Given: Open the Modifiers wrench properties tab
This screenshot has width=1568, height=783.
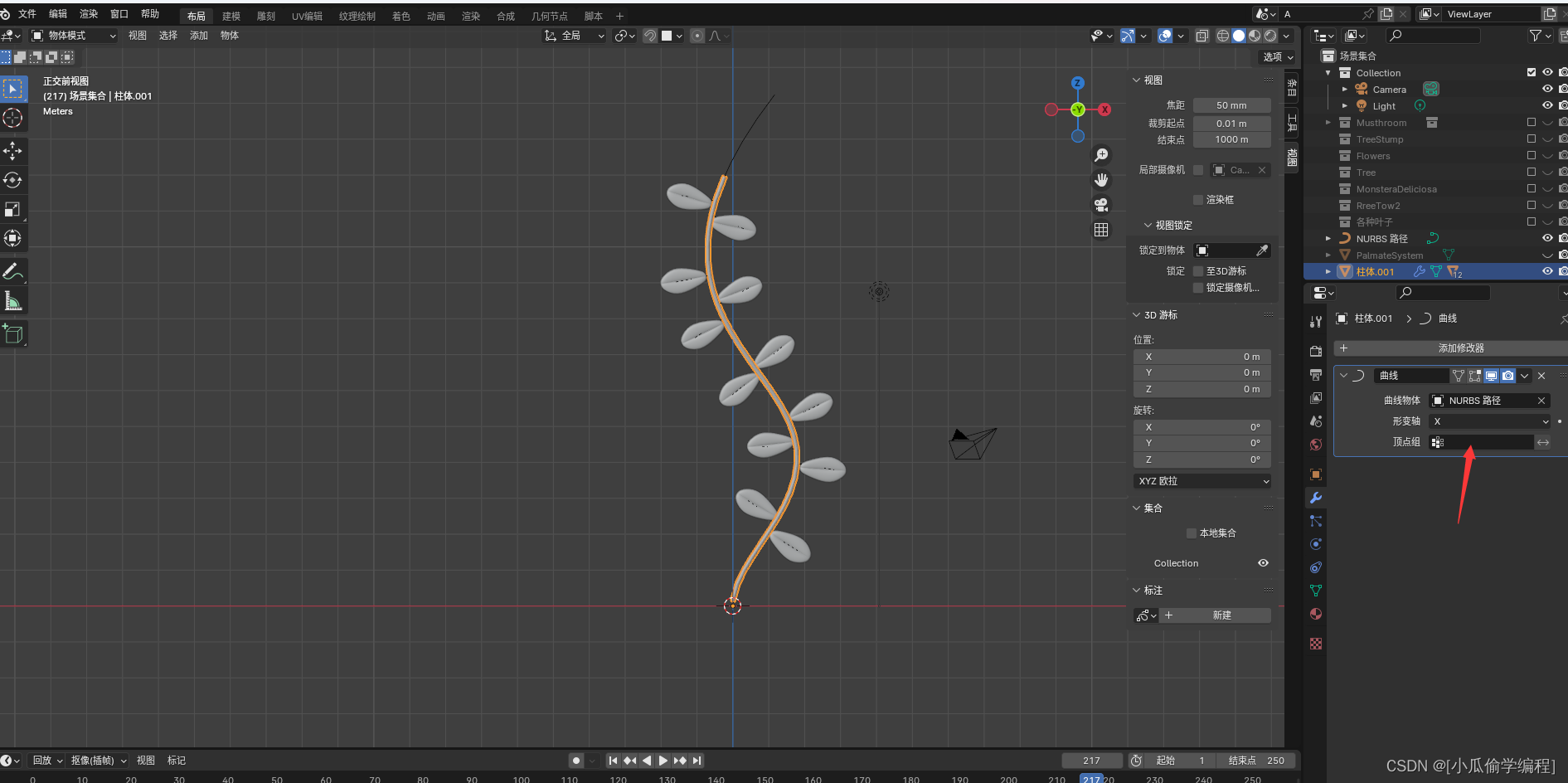Looking at the screenshot, I should tap(1316, 498).
